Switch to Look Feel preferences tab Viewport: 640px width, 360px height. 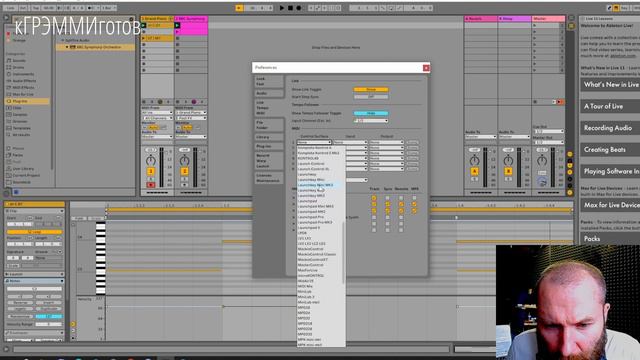(x=268, y=81)
